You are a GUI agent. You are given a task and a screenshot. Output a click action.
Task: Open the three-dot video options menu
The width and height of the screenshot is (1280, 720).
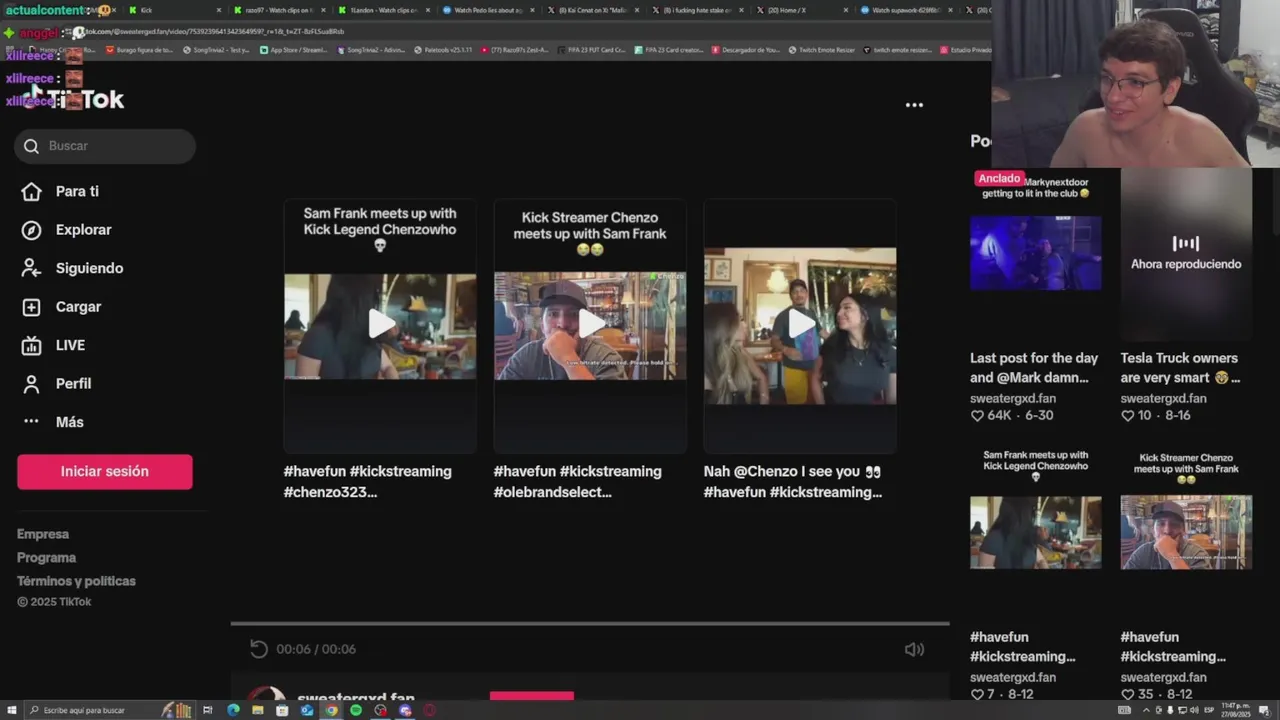click(x=914, y=105)
